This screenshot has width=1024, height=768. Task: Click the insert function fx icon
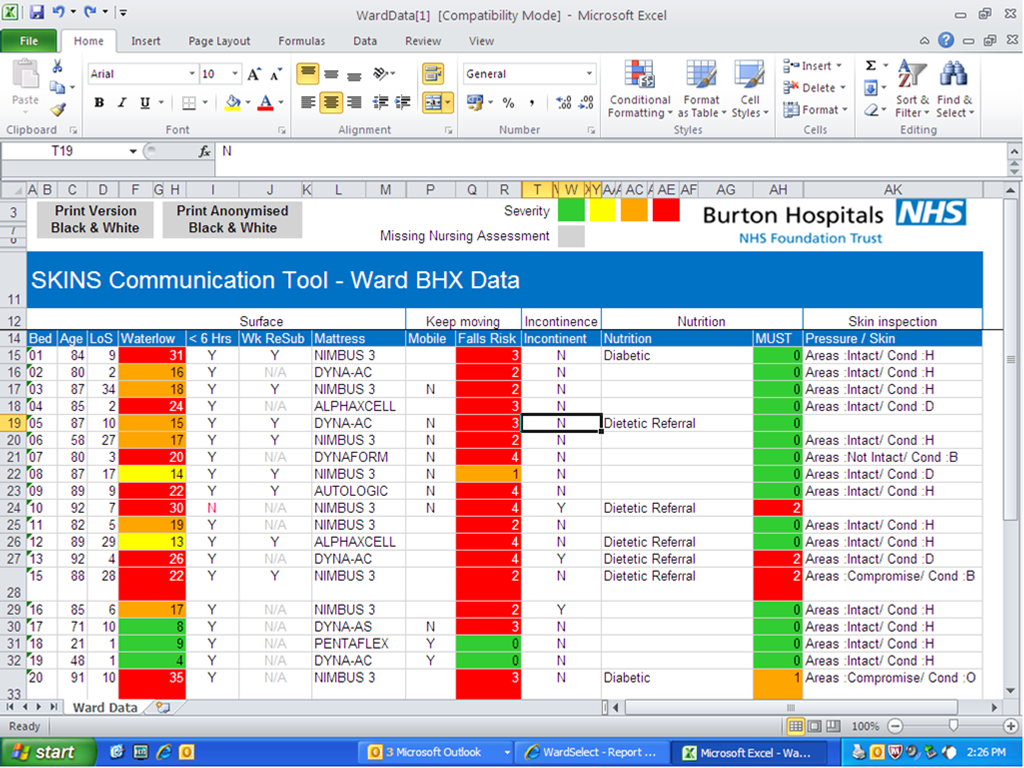click(204, 151)
